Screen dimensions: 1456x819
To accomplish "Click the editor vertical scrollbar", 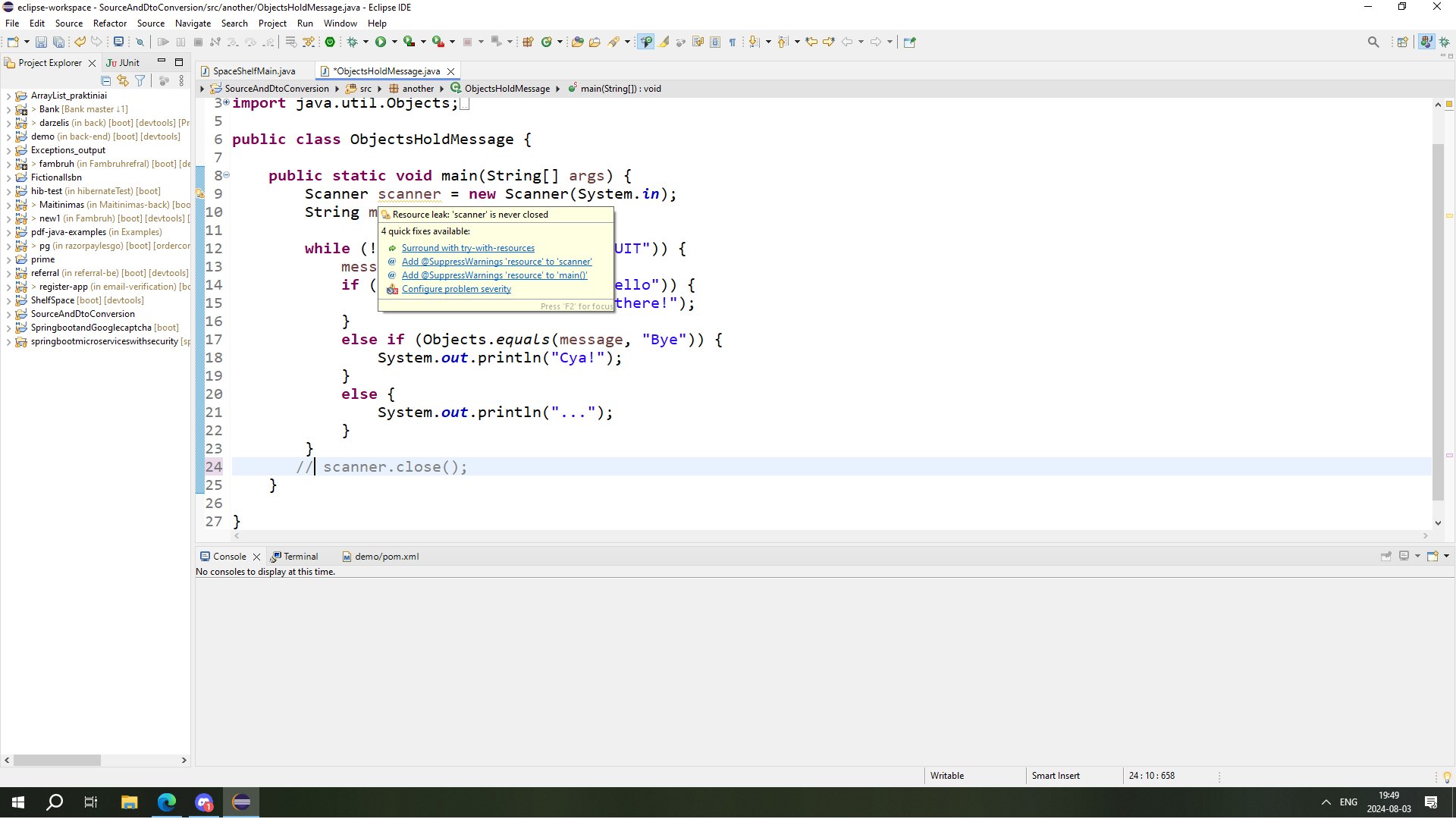I will 1438,318.
